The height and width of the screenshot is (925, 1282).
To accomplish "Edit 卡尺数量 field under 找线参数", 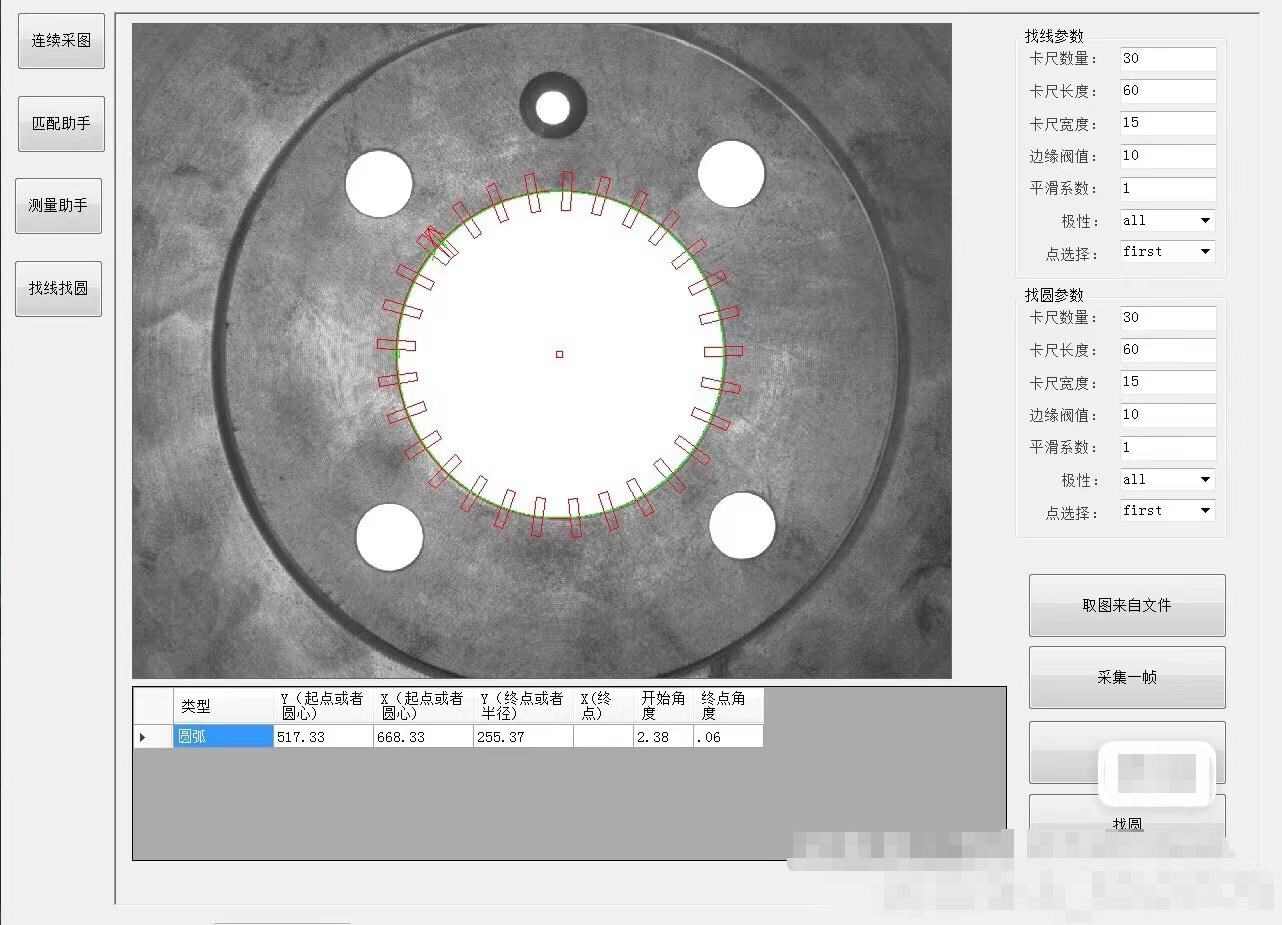I will point(1168,59).
